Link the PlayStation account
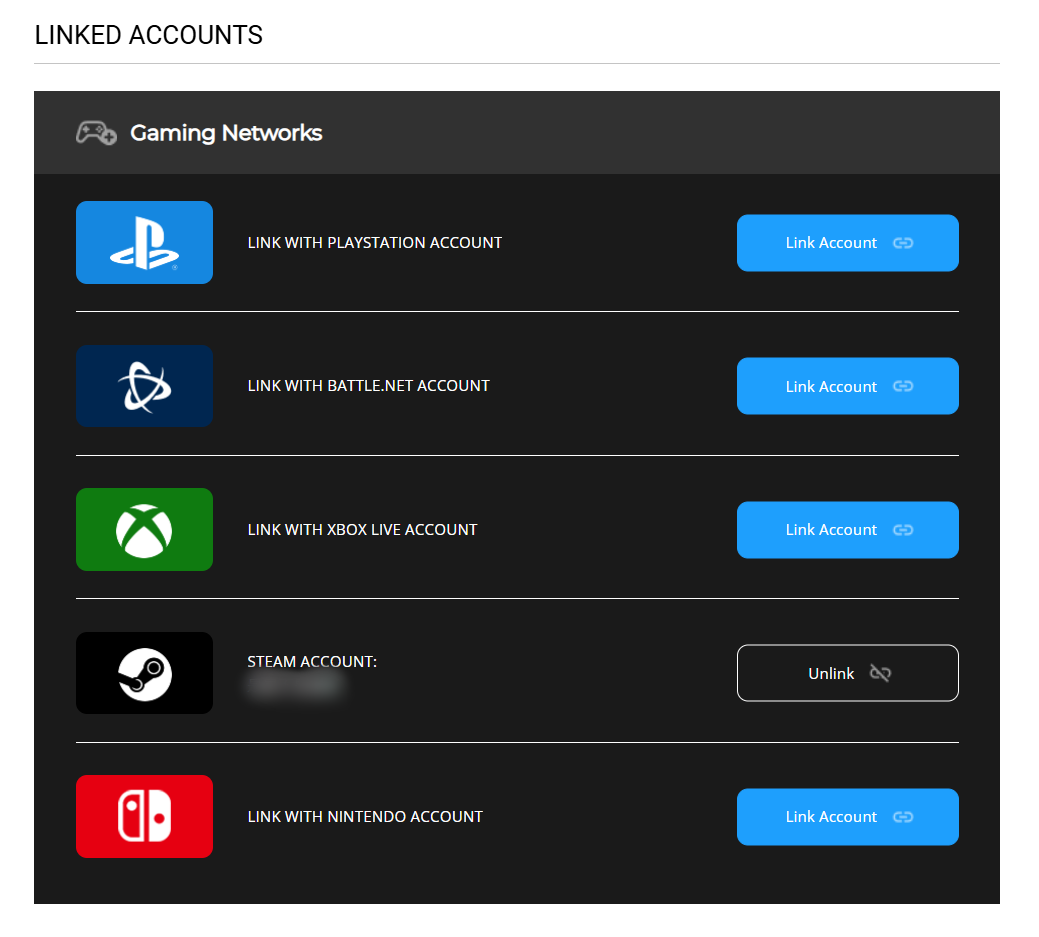The width and height of the screenshot is (1039, 937). 848,243
